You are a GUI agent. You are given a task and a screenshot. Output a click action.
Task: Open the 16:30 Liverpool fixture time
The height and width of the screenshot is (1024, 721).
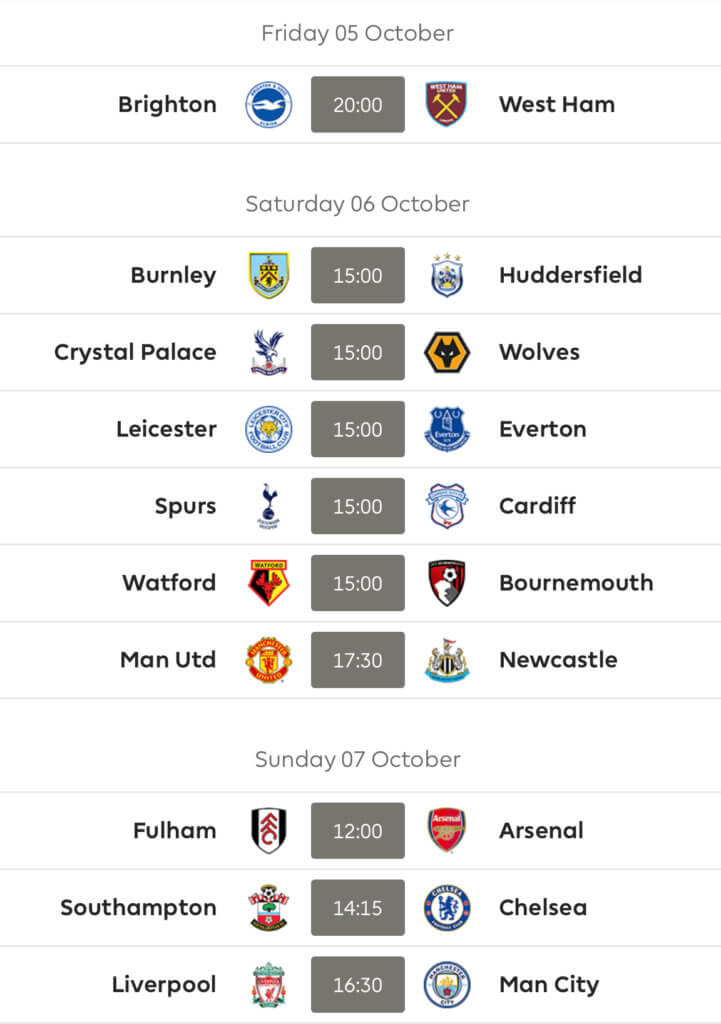pos(358,984)
